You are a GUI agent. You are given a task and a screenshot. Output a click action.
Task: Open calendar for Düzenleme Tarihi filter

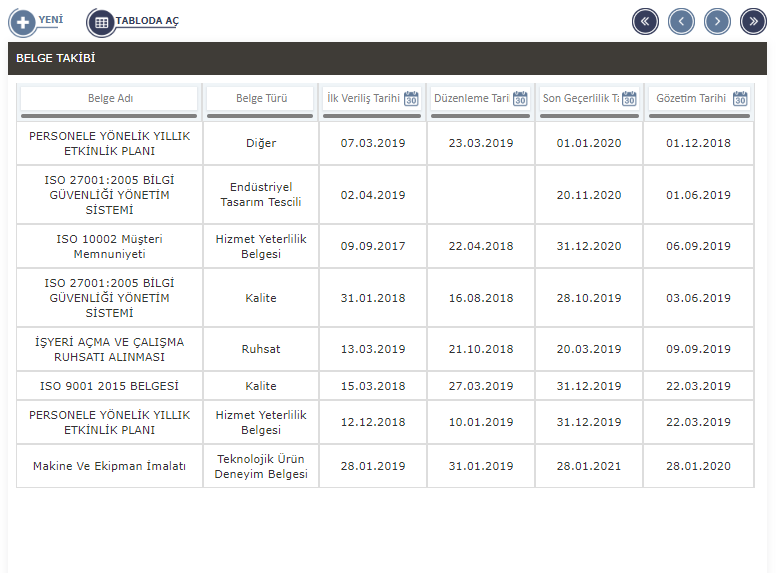519,99
